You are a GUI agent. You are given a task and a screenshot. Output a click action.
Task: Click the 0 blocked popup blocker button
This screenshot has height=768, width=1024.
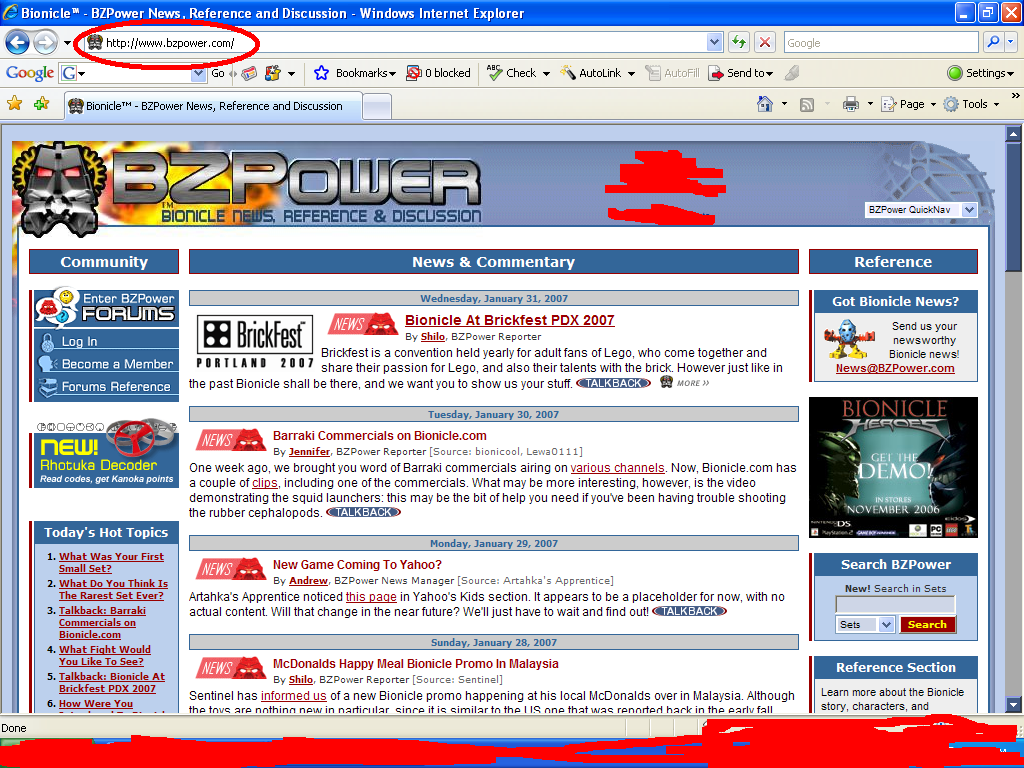tap(438, 73)
